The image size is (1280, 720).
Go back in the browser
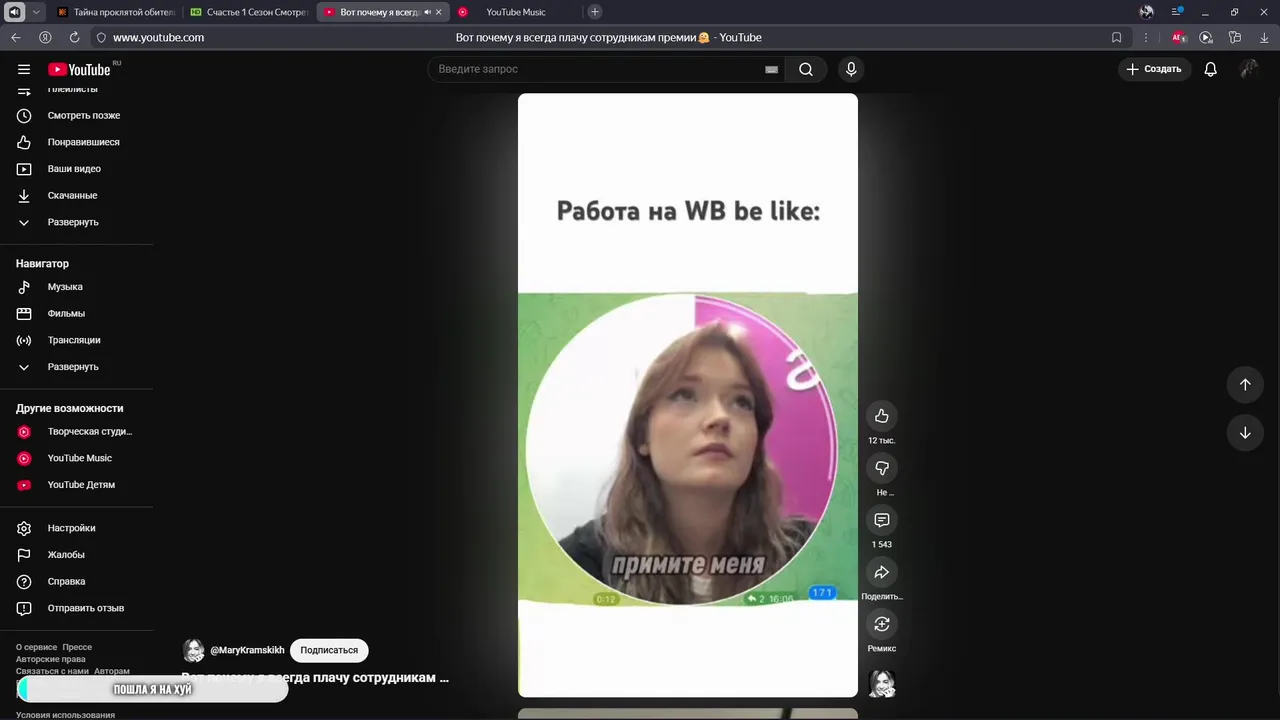(16, 37)
